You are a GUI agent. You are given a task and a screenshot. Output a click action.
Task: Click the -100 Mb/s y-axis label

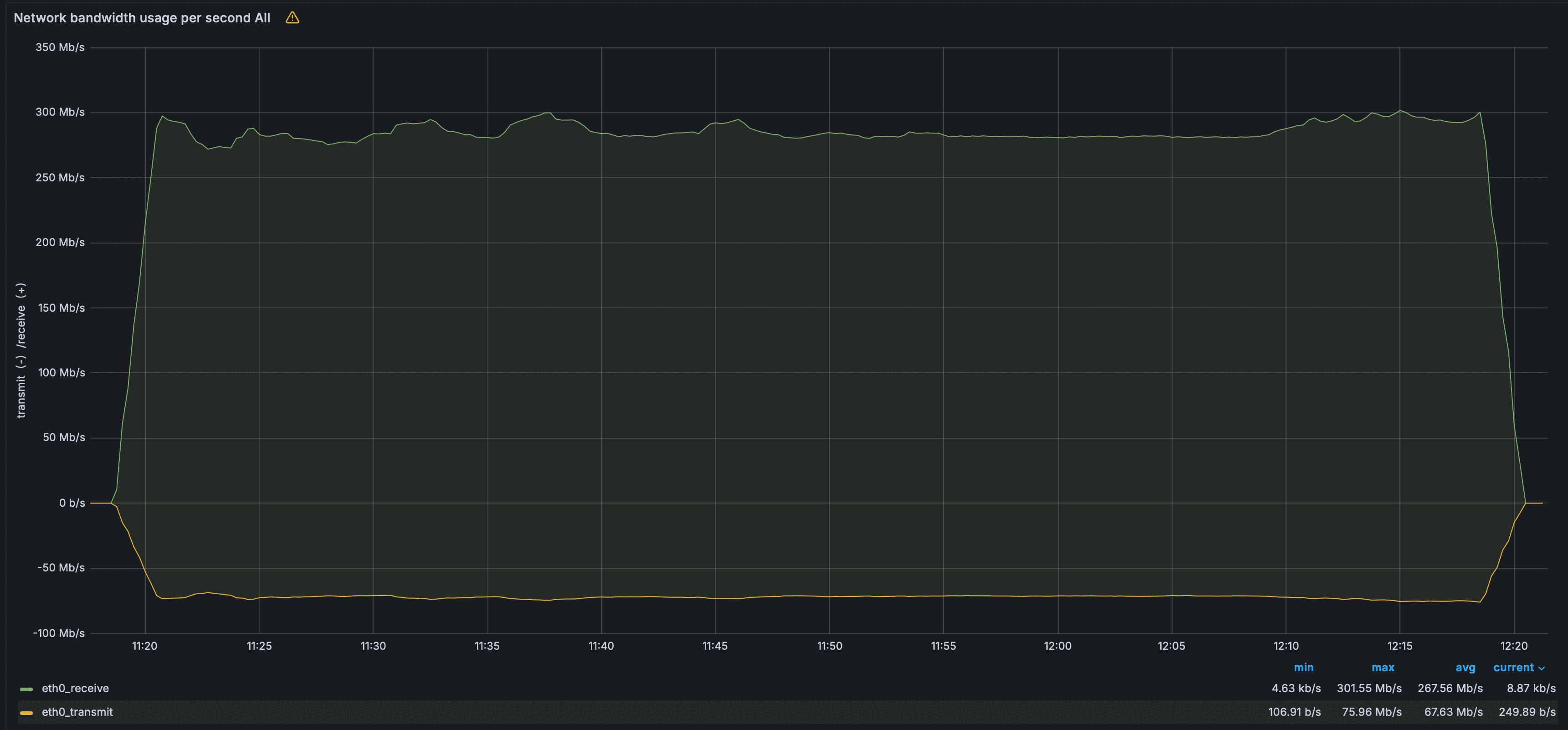pos(58,633)
